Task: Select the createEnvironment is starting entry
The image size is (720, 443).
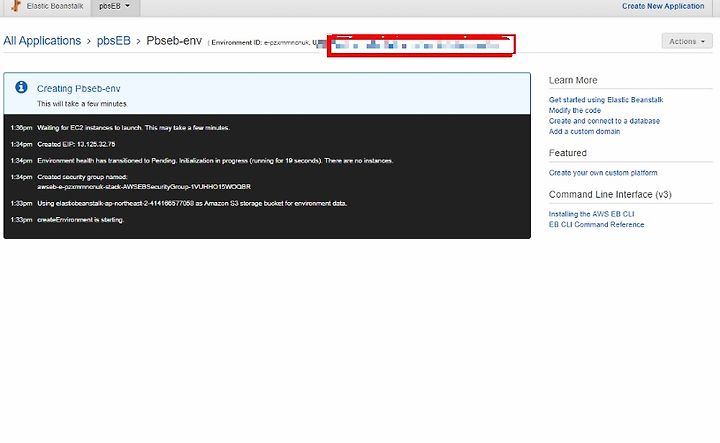Action: 81,220
